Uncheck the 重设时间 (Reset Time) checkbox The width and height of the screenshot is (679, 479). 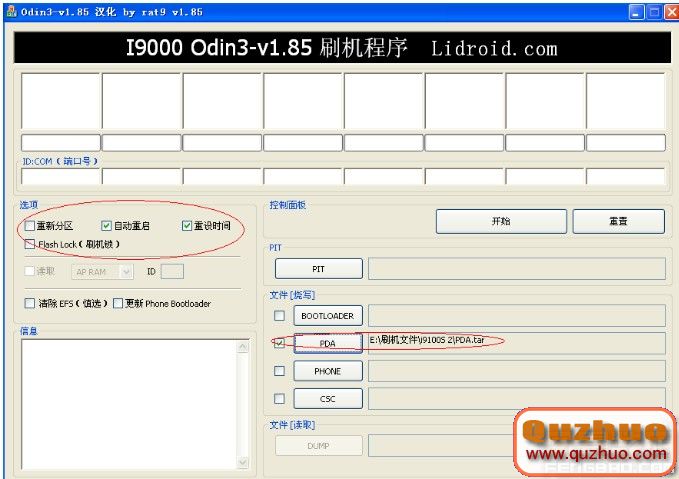click(x=187, y=226)
